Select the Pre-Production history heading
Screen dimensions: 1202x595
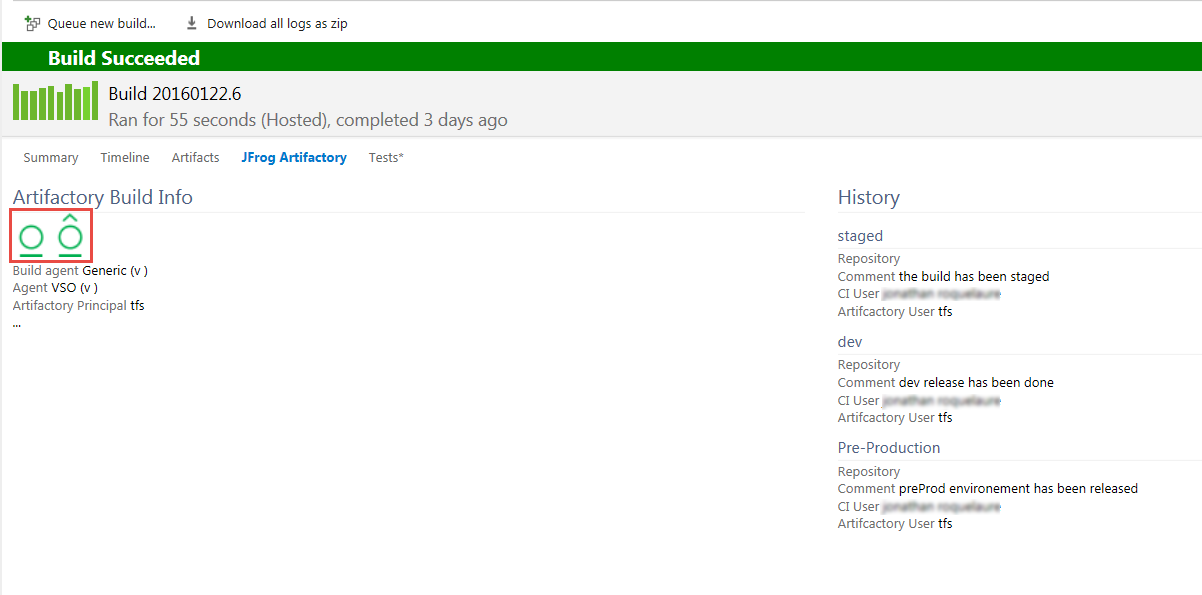(889, 448)
